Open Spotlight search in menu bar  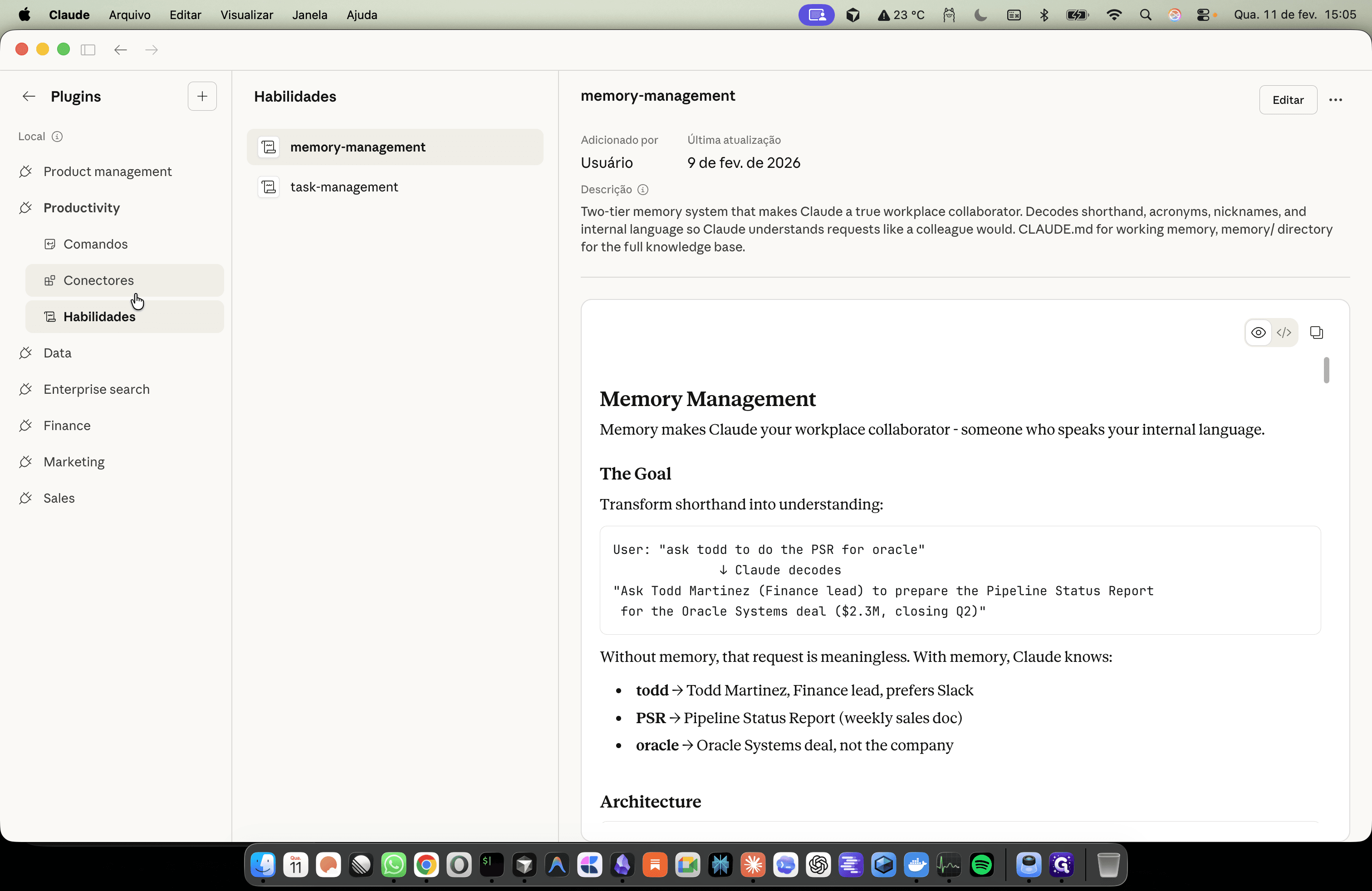pos(1146,15)
